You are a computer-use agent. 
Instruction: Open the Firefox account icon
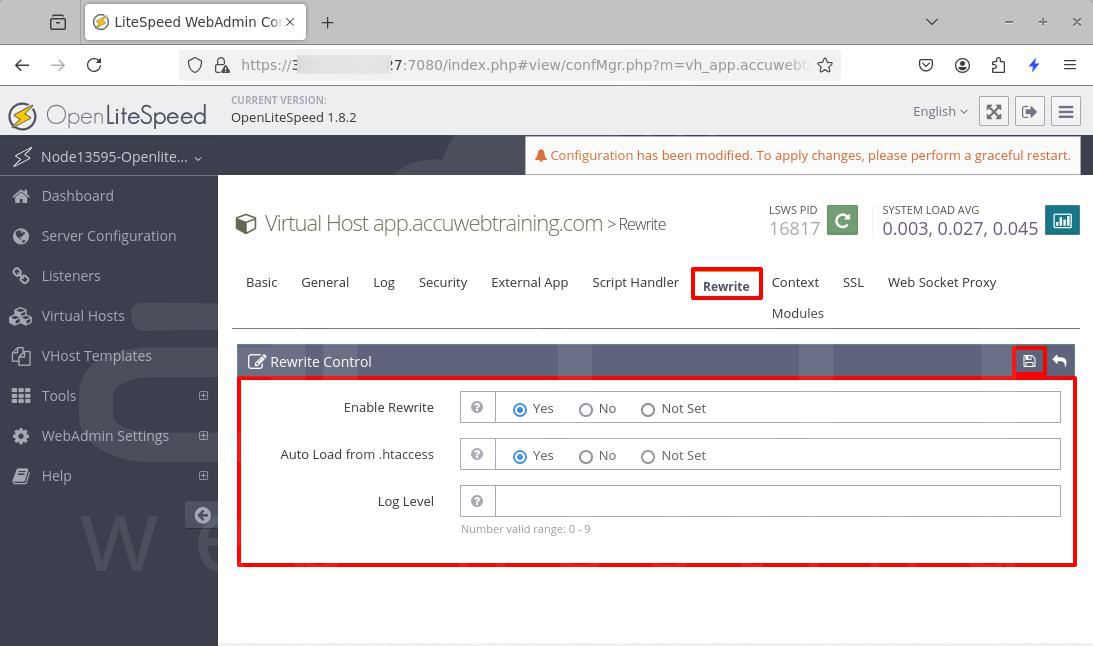962,65
